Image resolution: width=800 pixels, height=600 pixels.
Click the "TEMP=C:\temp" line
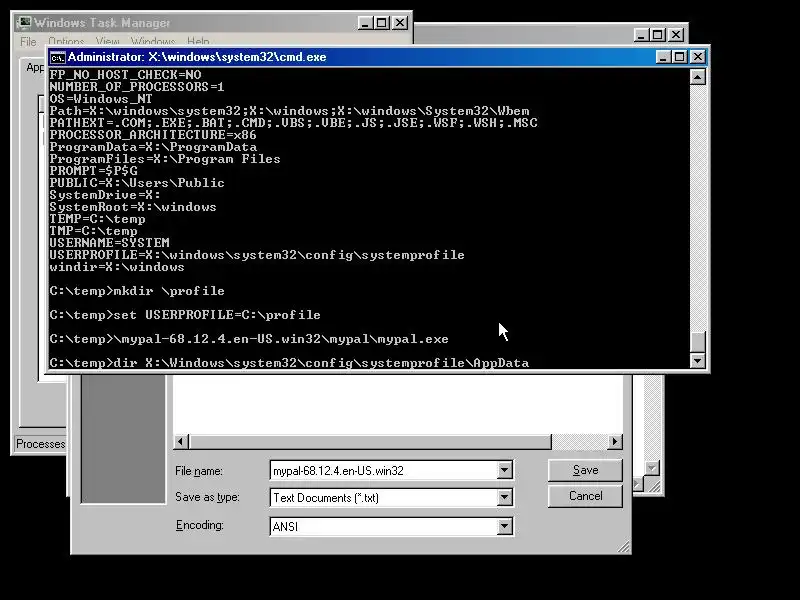tap(97, 219)
